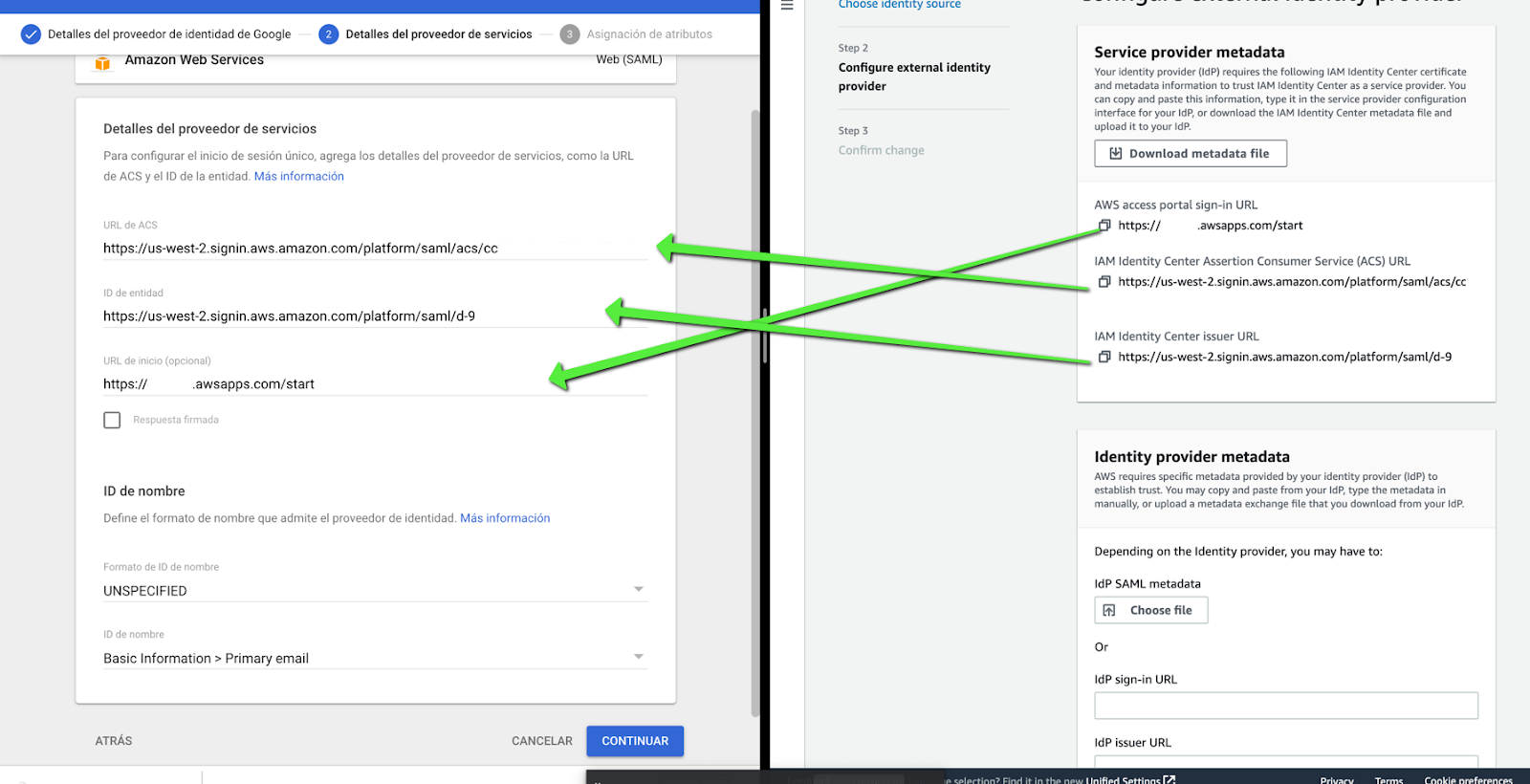Viewport: 1530px width, 784px height.
Task: Click the CANCELAR button
Action: (542, 741)
